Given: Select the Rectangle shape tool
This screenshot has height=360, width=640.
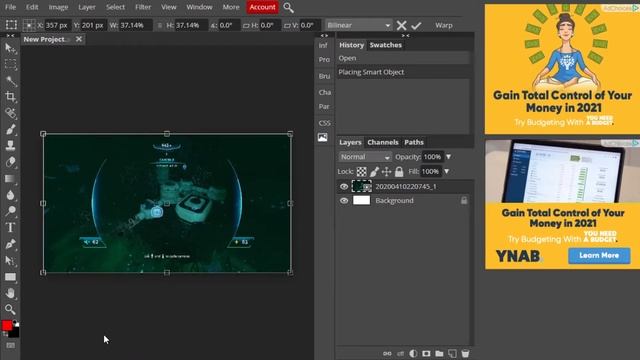Looking at the screenshot, I should (10, 277).
